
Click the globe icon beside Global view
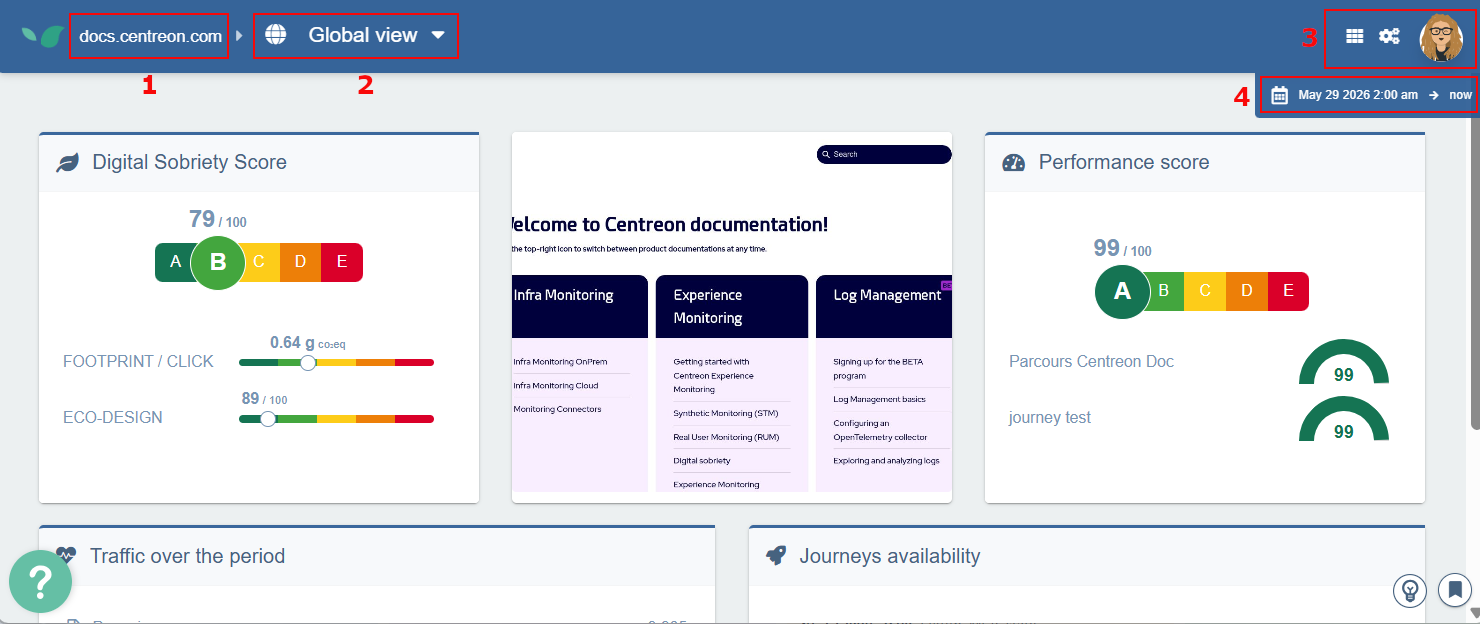point(276,34)
